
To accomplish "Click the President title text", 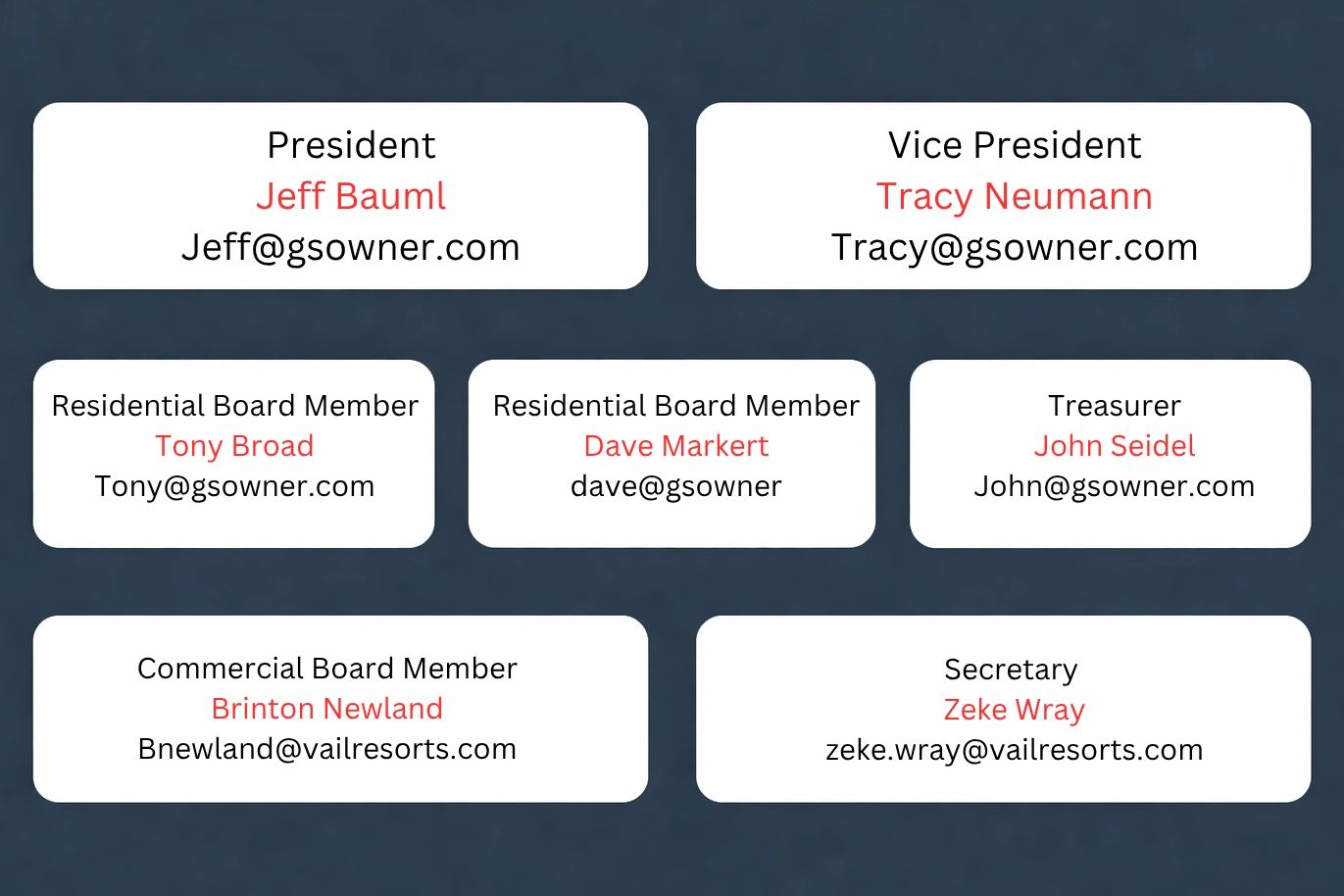I will 351,145.
